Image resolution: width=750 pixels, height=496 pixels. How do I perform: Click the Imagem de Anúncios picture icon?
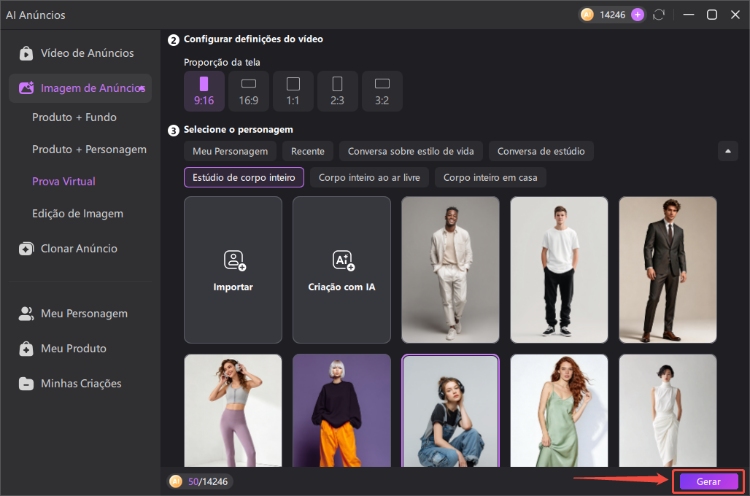(x=26, y=88)
